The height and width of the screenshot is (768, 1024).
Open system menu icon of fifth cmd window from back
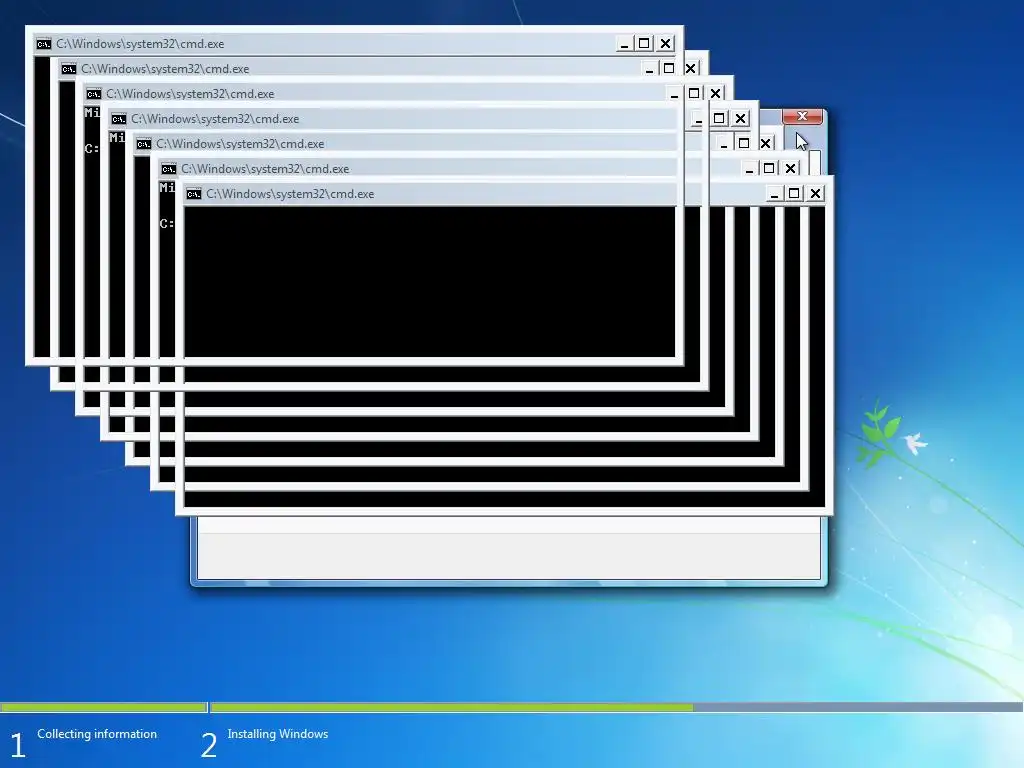(144, 144)
